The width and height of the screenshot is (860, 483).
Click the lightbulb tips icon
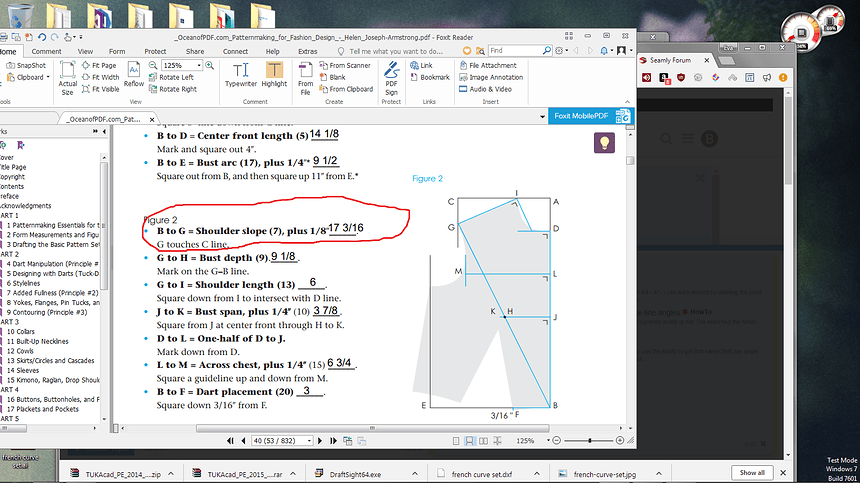tap(604, 143)
